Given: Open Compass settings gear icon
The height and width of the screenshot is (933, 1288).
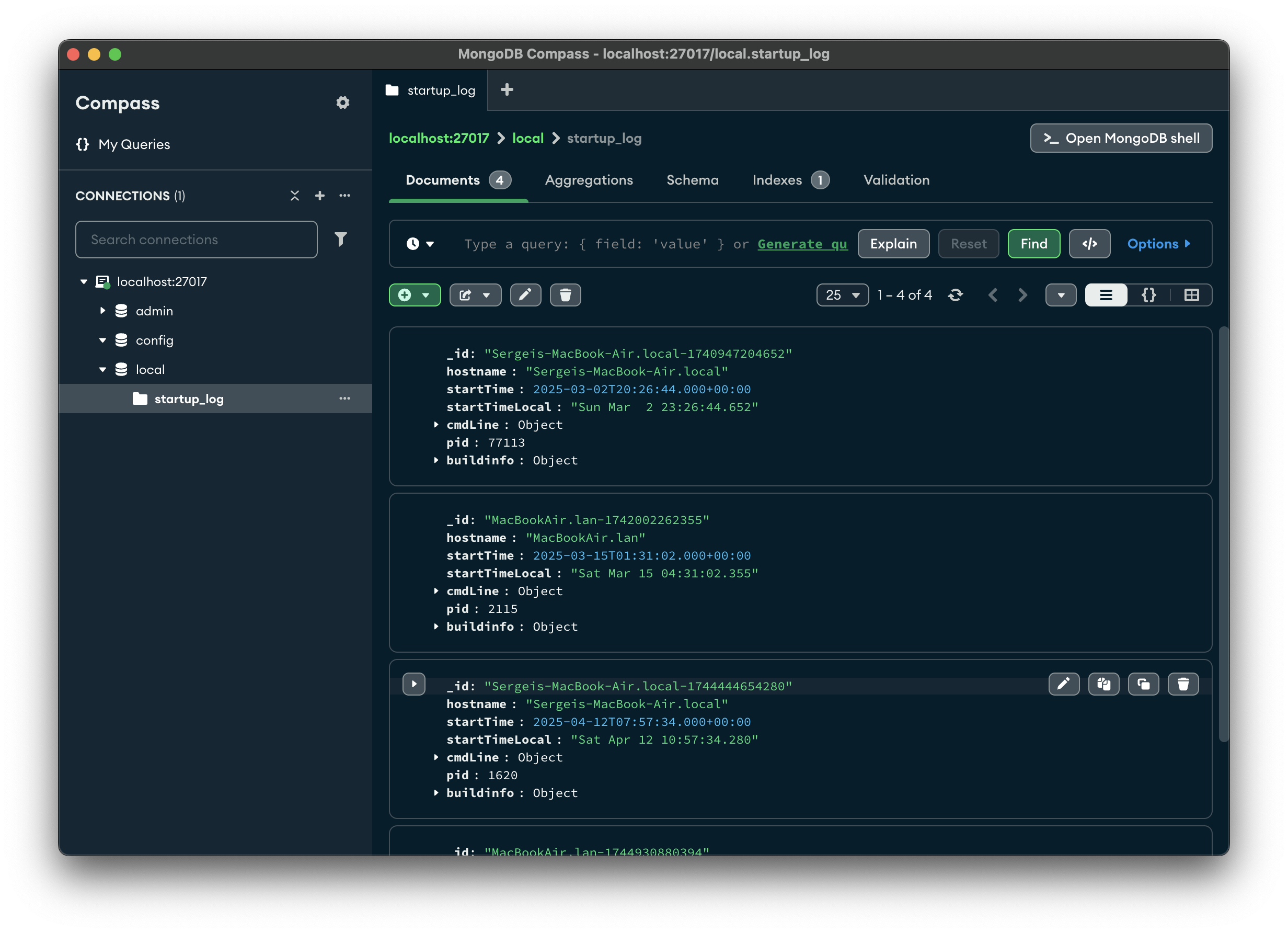Looking at the screenshot, I should coord(342,103).
